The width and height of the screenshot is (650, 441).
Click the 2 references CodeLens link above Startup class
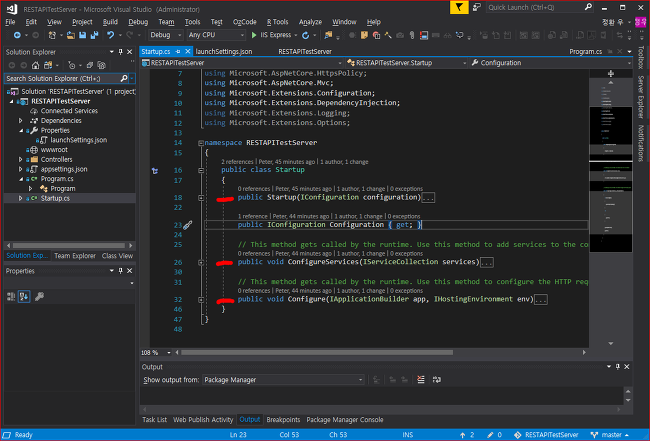coord(237,162)
